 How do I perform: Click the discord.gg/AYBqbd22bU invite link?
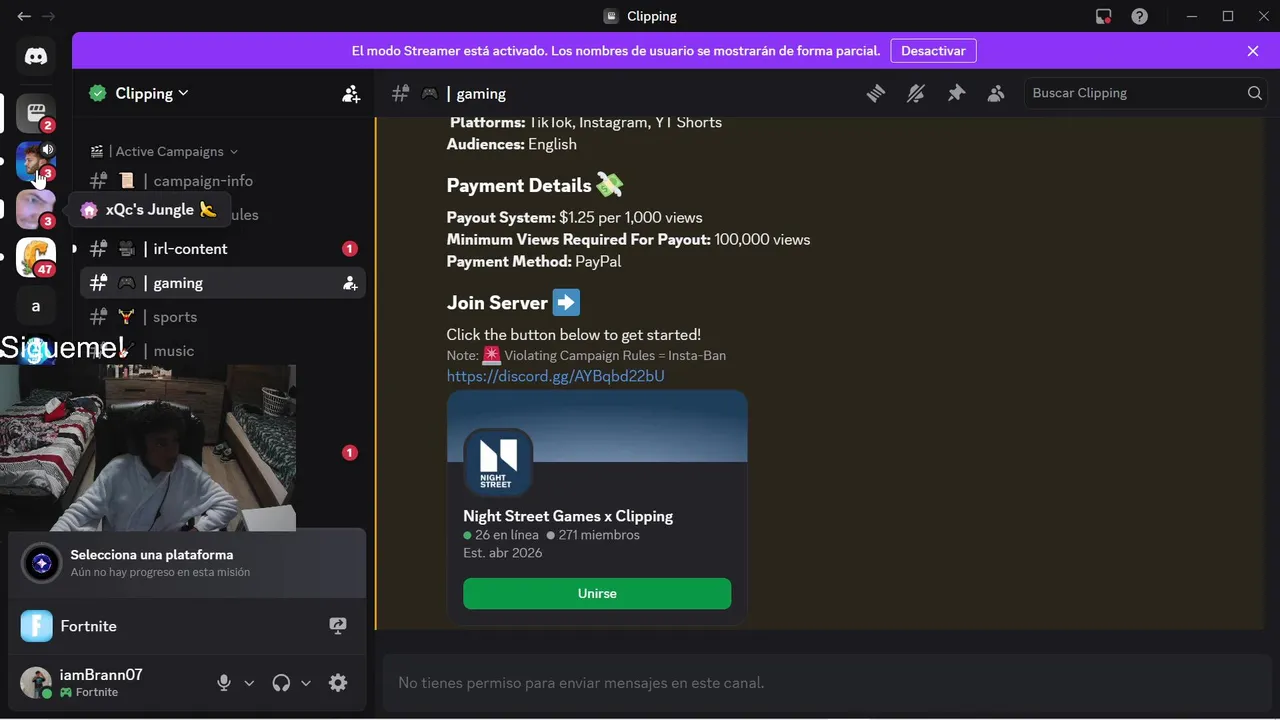pyautogui.click(x=555, y=376)
